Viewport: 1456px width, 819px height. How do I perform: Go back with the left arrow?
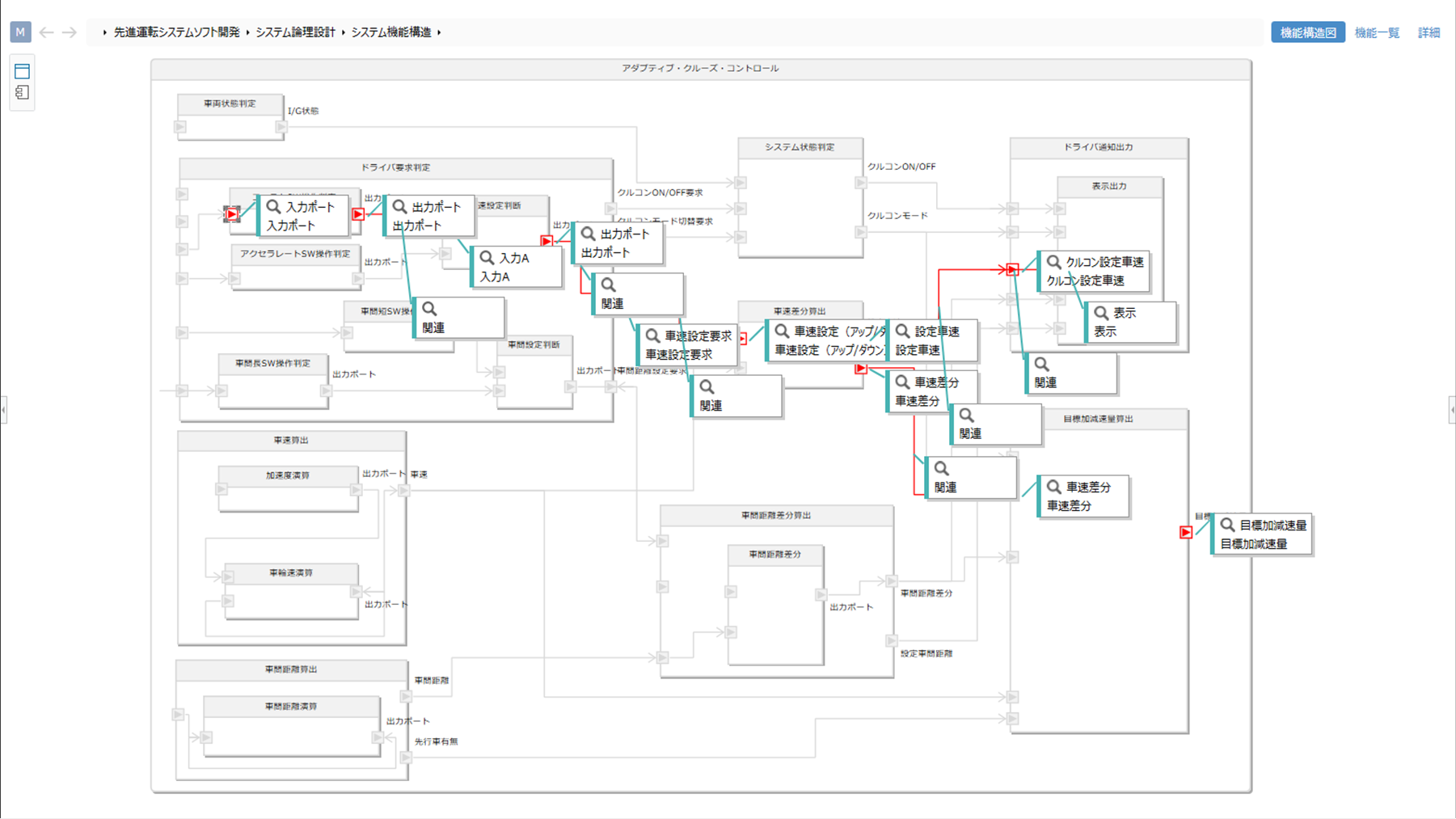click(x=47, y=32)
